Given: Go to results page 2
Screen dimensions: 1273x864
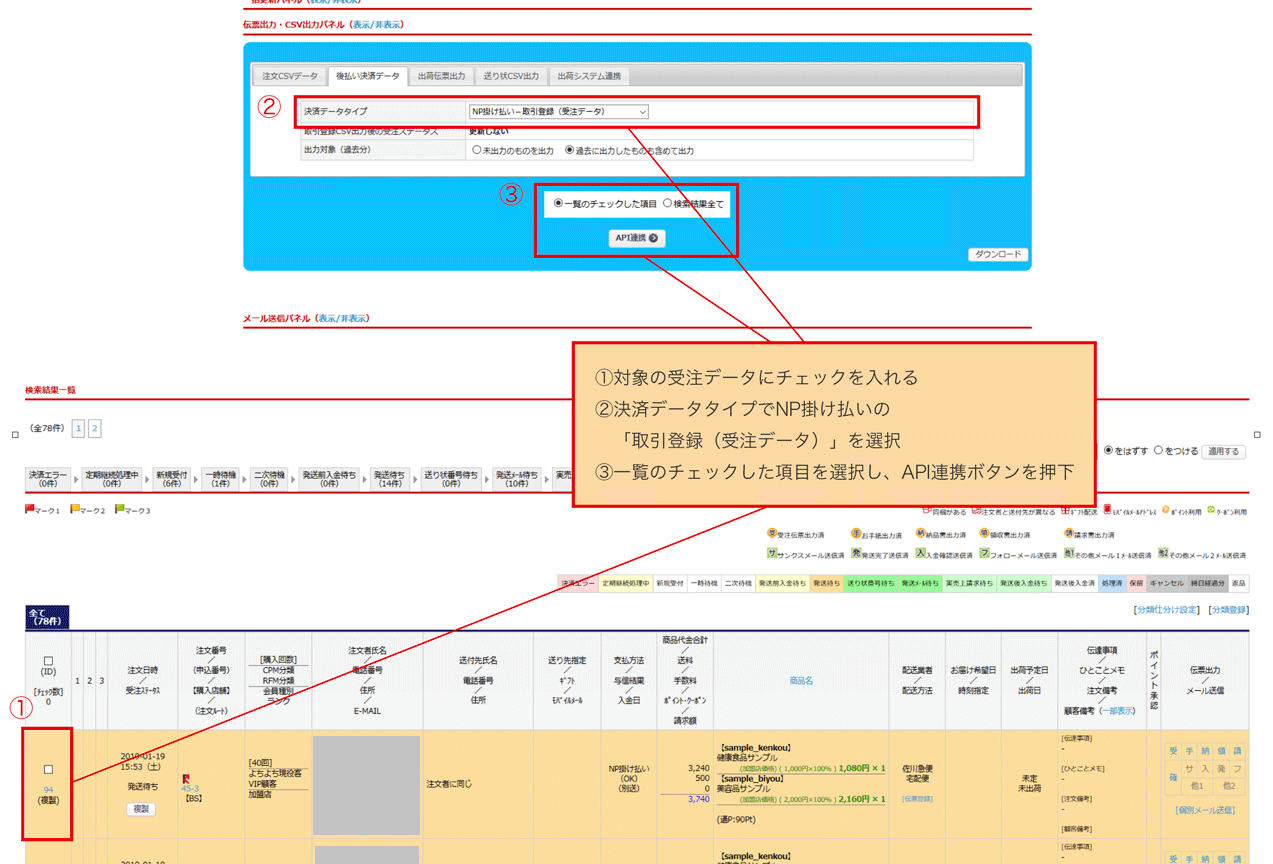Looking at the screenshot, I should tap(95, 429).
